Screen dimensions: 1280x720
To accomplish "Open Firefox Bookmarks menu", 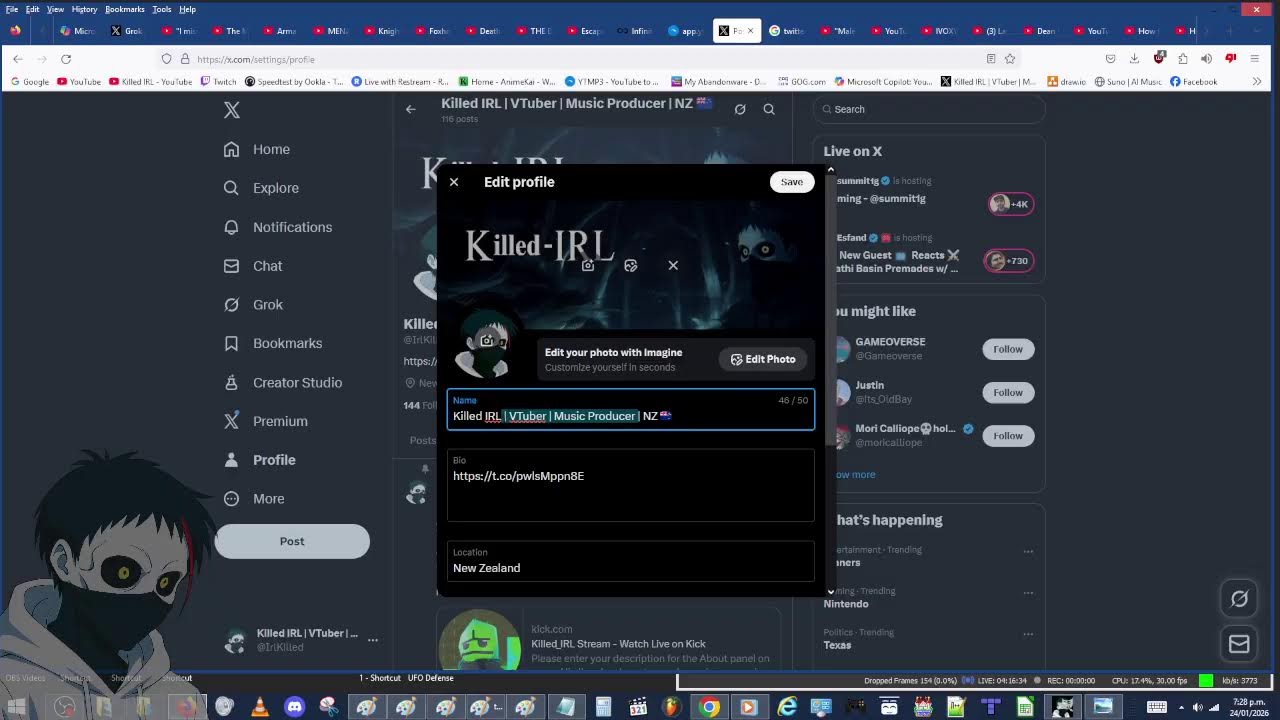I will click(125, 9).
